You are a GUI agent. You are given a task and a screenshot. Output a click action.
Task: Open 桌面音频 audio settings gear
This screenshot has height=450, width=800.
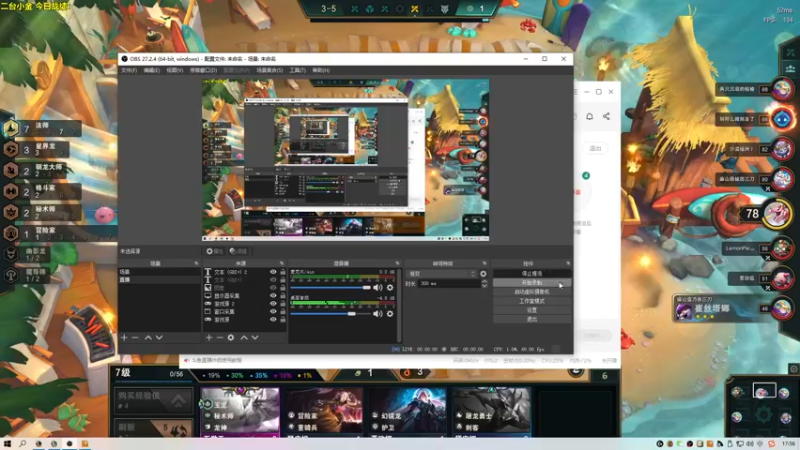(390, 314)
